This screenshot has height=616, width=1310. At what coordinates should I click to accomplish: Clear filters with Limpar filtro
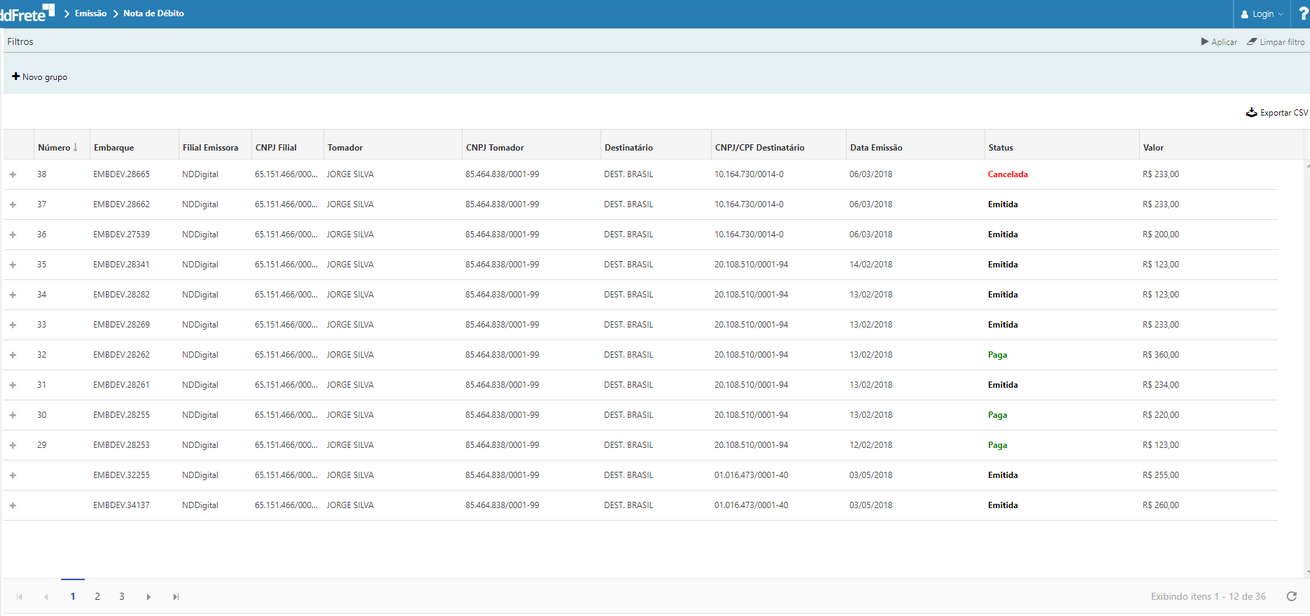[x=1276, y=42]
